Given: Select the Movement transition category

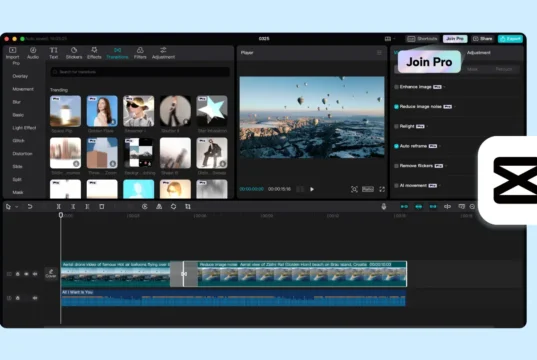Looking at the screenshot, I should click(23, 89).
